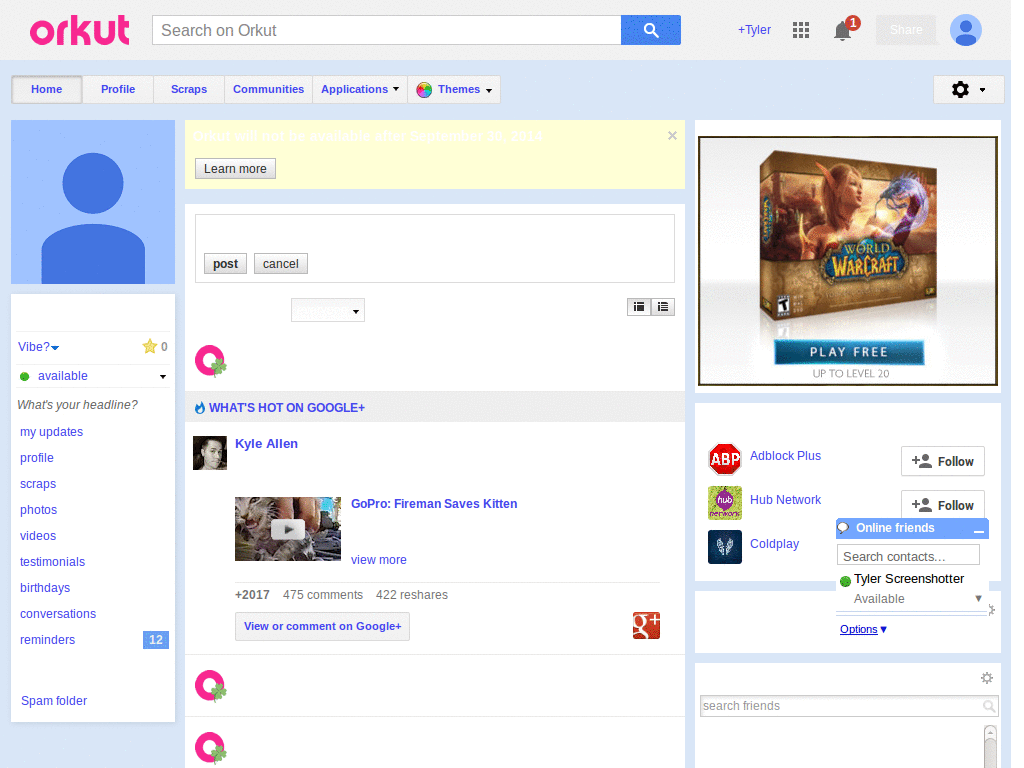This screenshot has width=1024, height=768.
Task: Select Tyler Screenshotter in online friends
Action: (x=908, y=579)
